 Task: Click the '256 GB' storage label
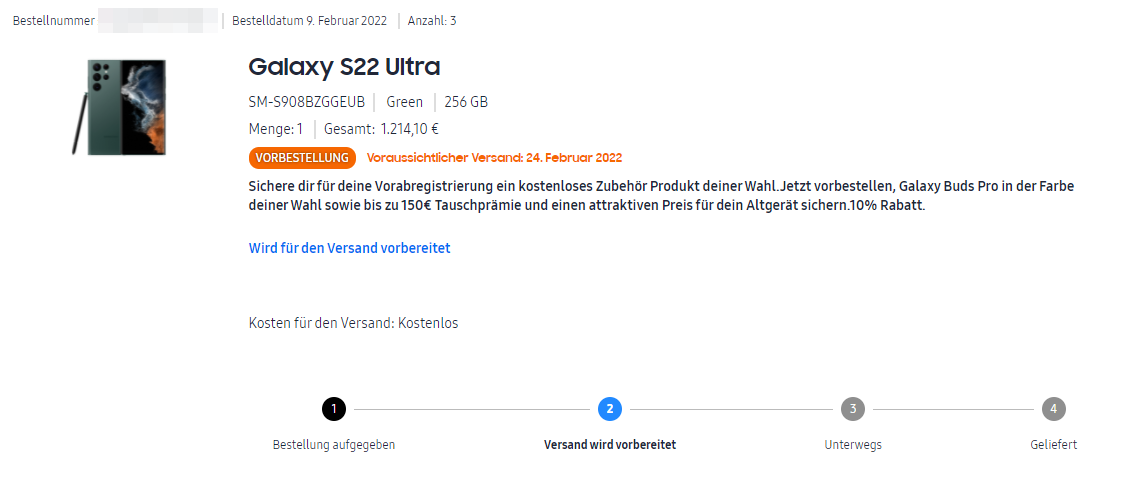466,102
